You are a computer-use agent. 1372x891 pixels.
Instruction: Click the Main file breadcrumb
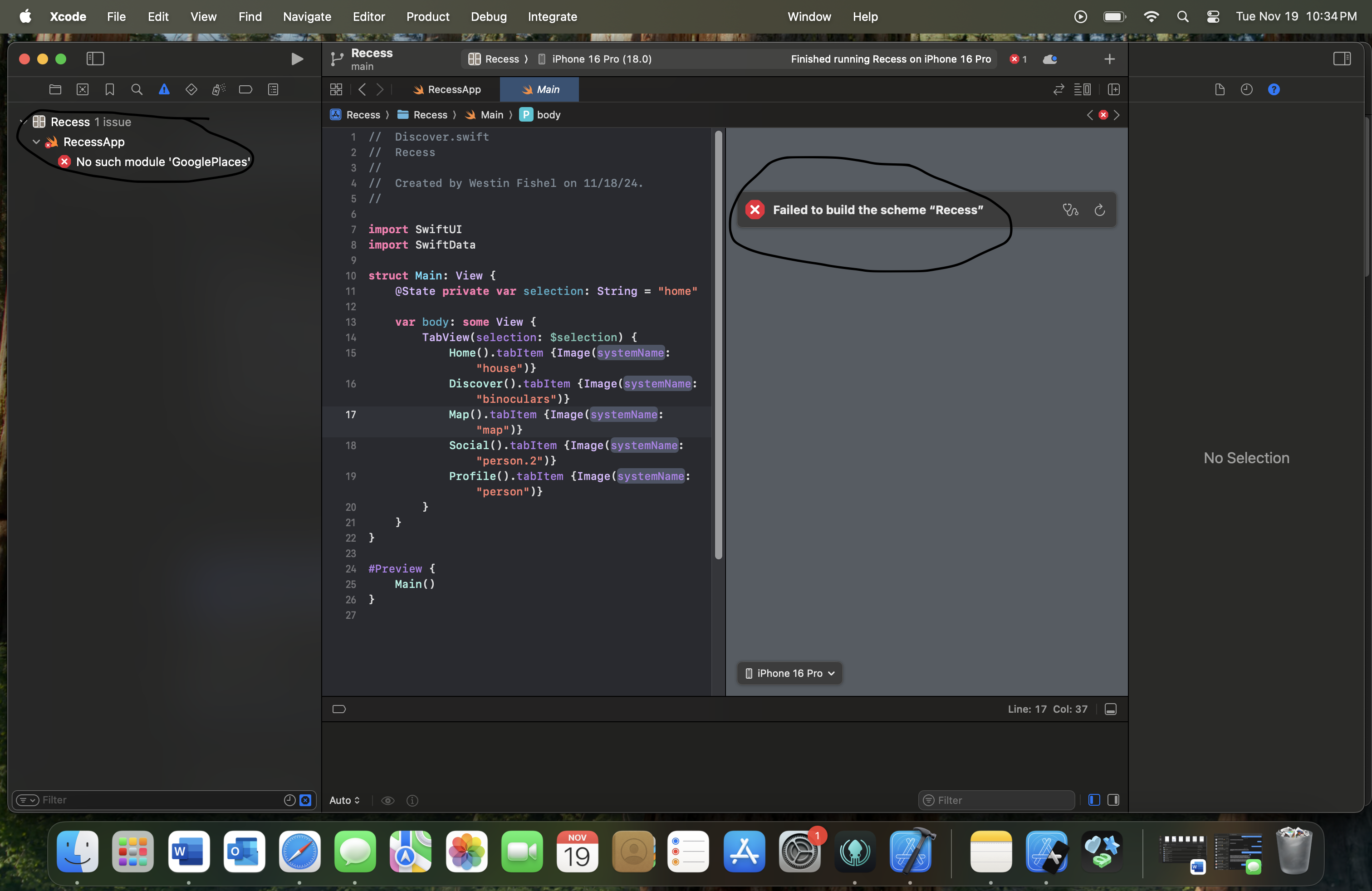484,115
